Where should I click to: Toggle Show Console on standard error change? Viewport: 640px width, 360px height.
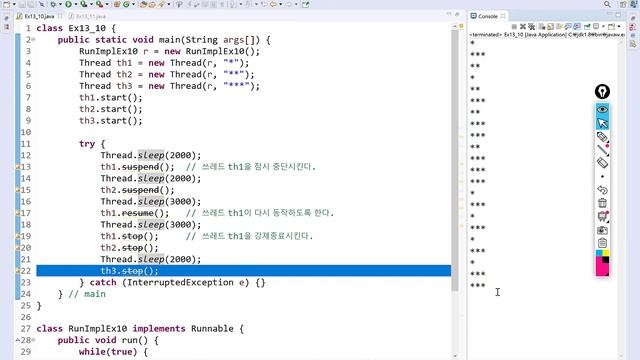click(x=577, y=27)
